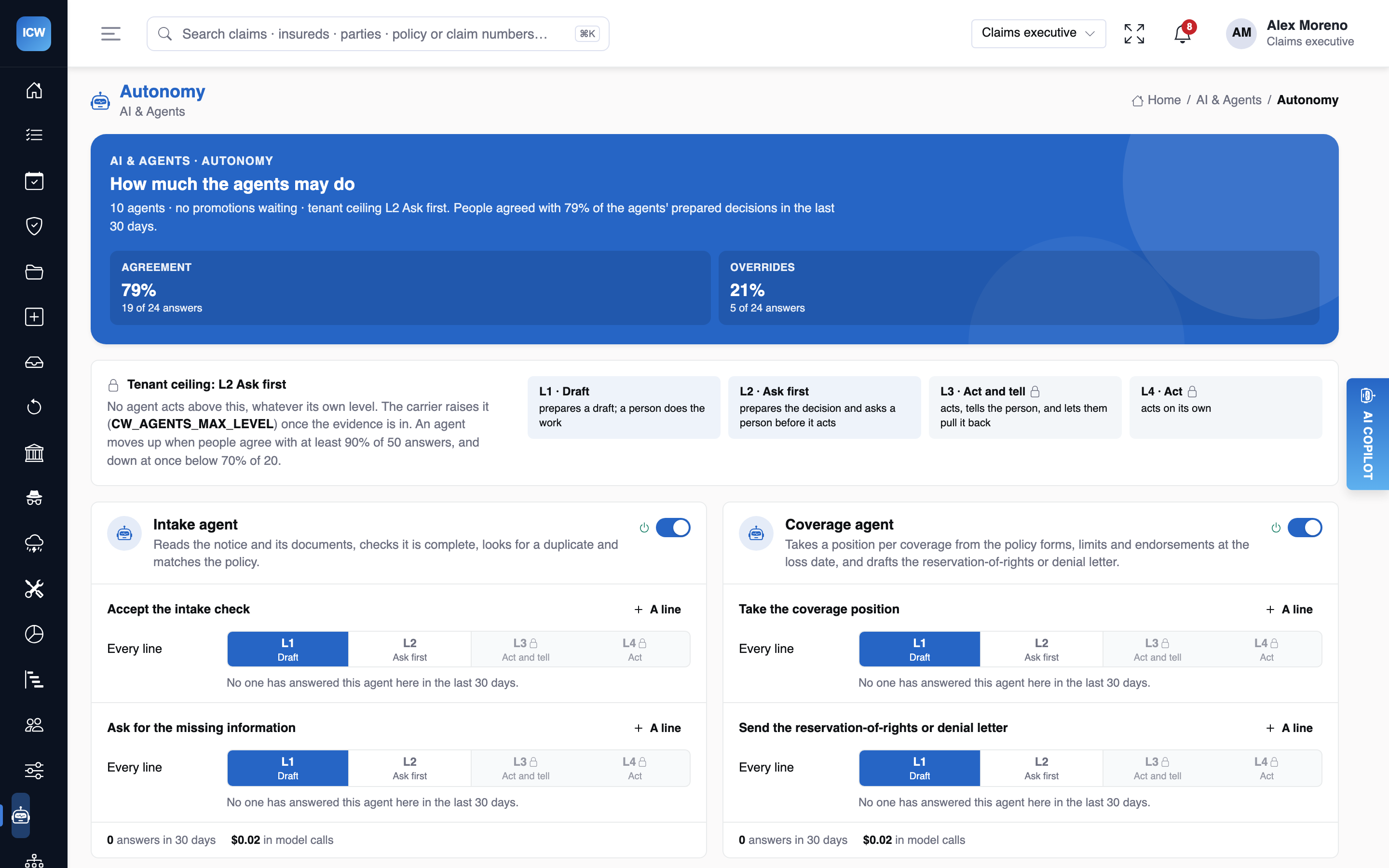Screen dimensions: 1389x868
Task: Click the Autonomy page title
Action: click(x=163, y=91)
